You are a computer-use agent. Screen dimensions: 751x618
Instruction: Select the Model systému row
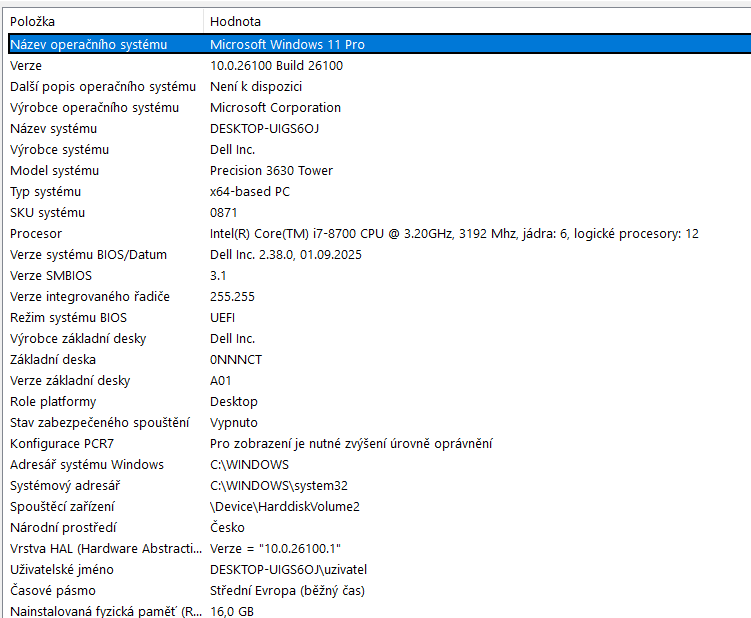pyautogui.click(x=379, y=171)
